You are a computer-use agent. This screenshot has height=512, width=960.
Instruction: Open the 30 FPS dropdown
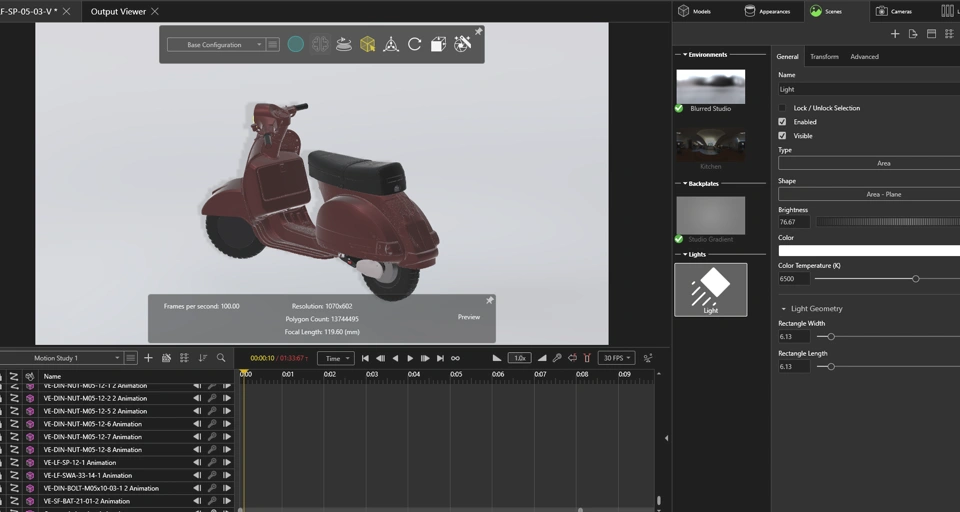[x=616, y=358]
